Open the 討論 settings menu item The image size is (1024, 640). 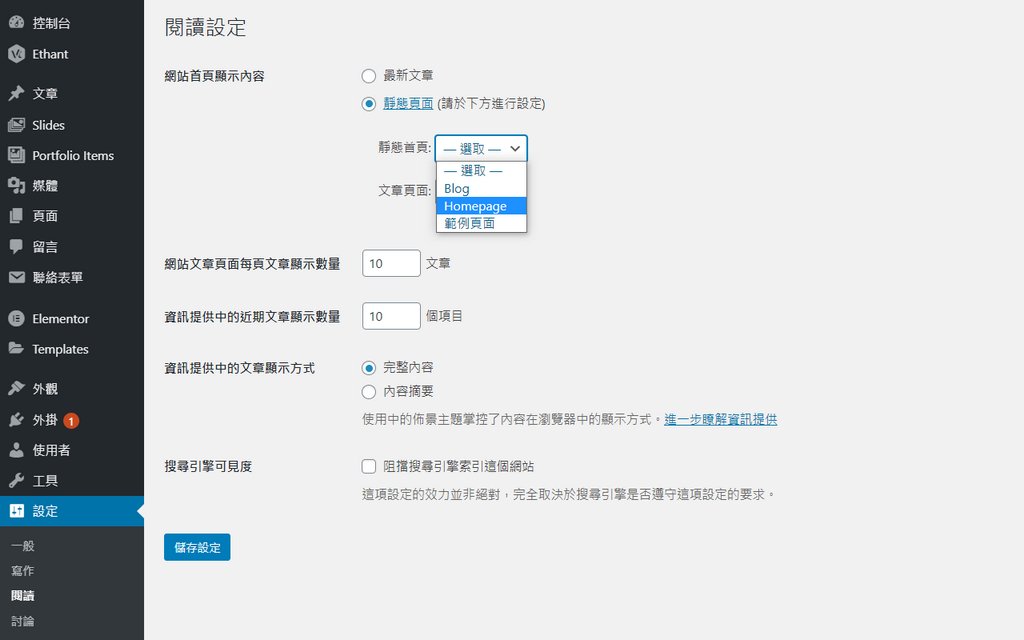[x=22, y=619]
